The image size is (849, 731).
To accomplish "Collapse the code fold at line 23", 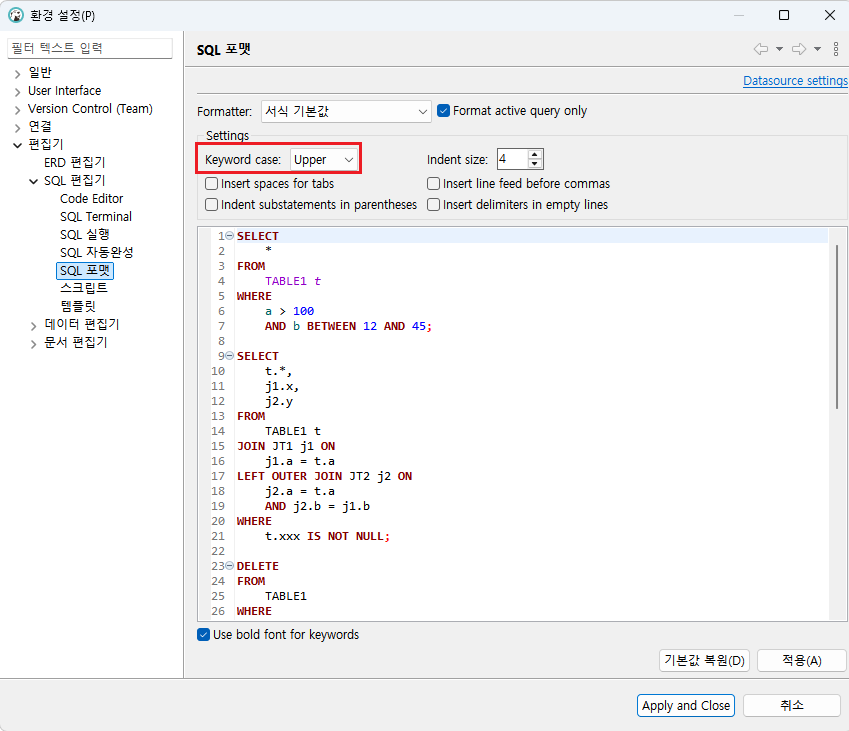I will (x=230, y=566).
